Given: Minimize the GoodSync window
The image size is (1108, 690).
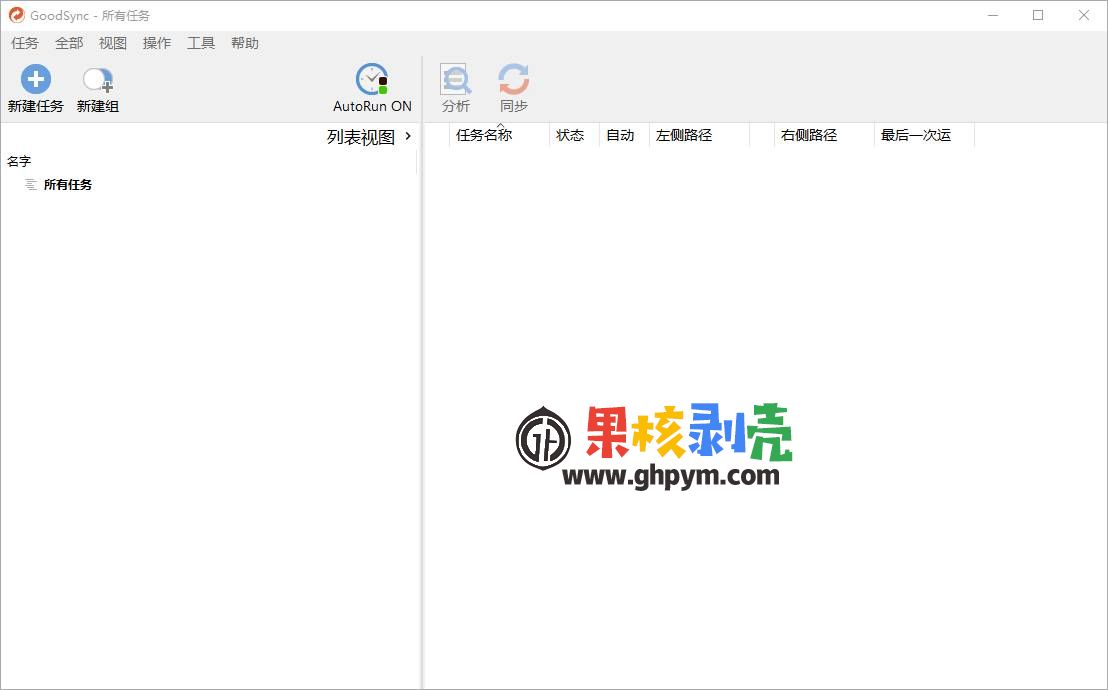Looking at the screenshot, I should point(993,15).
